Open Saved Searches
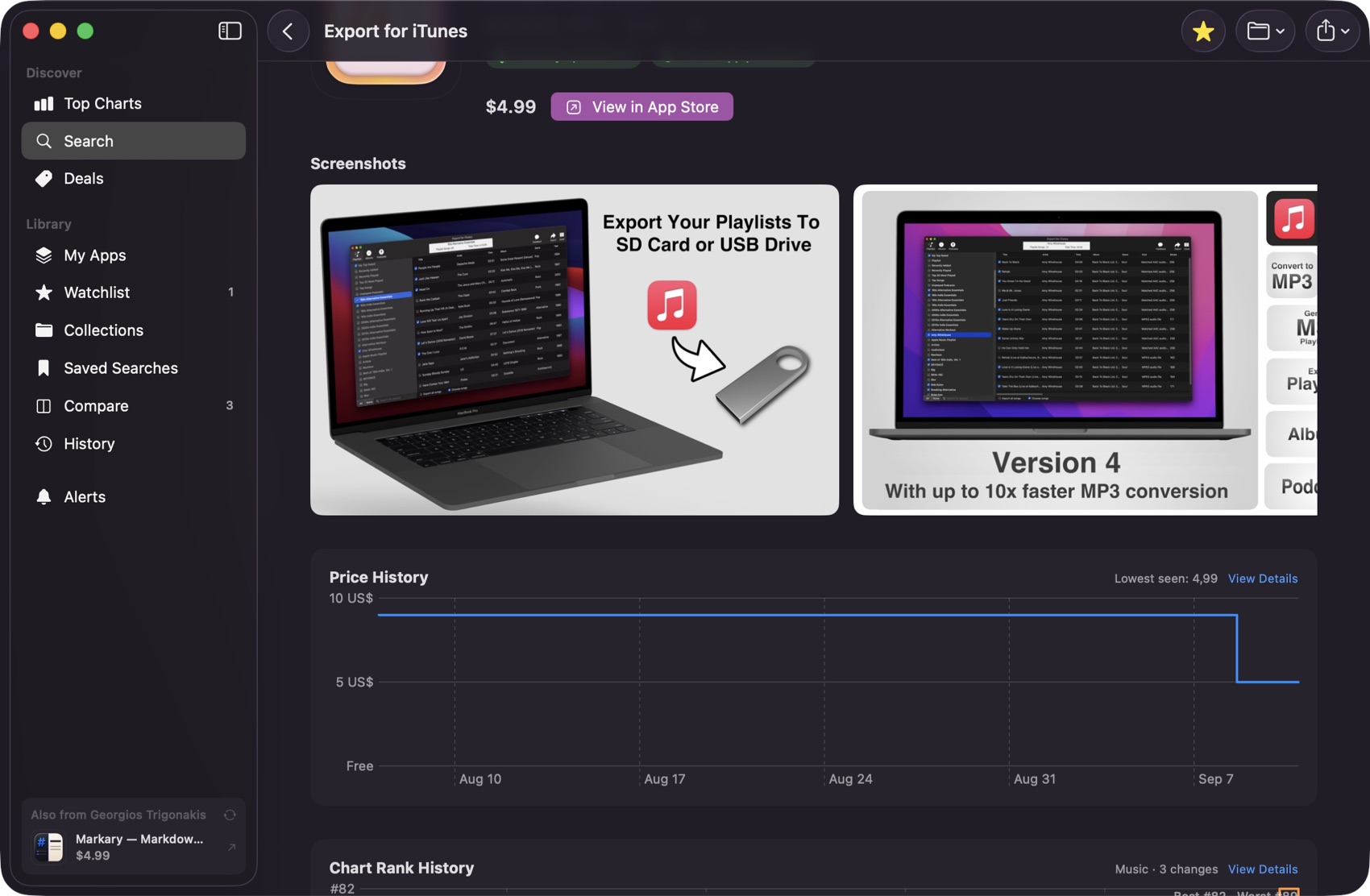1370x896 pixels. (134, 368)
